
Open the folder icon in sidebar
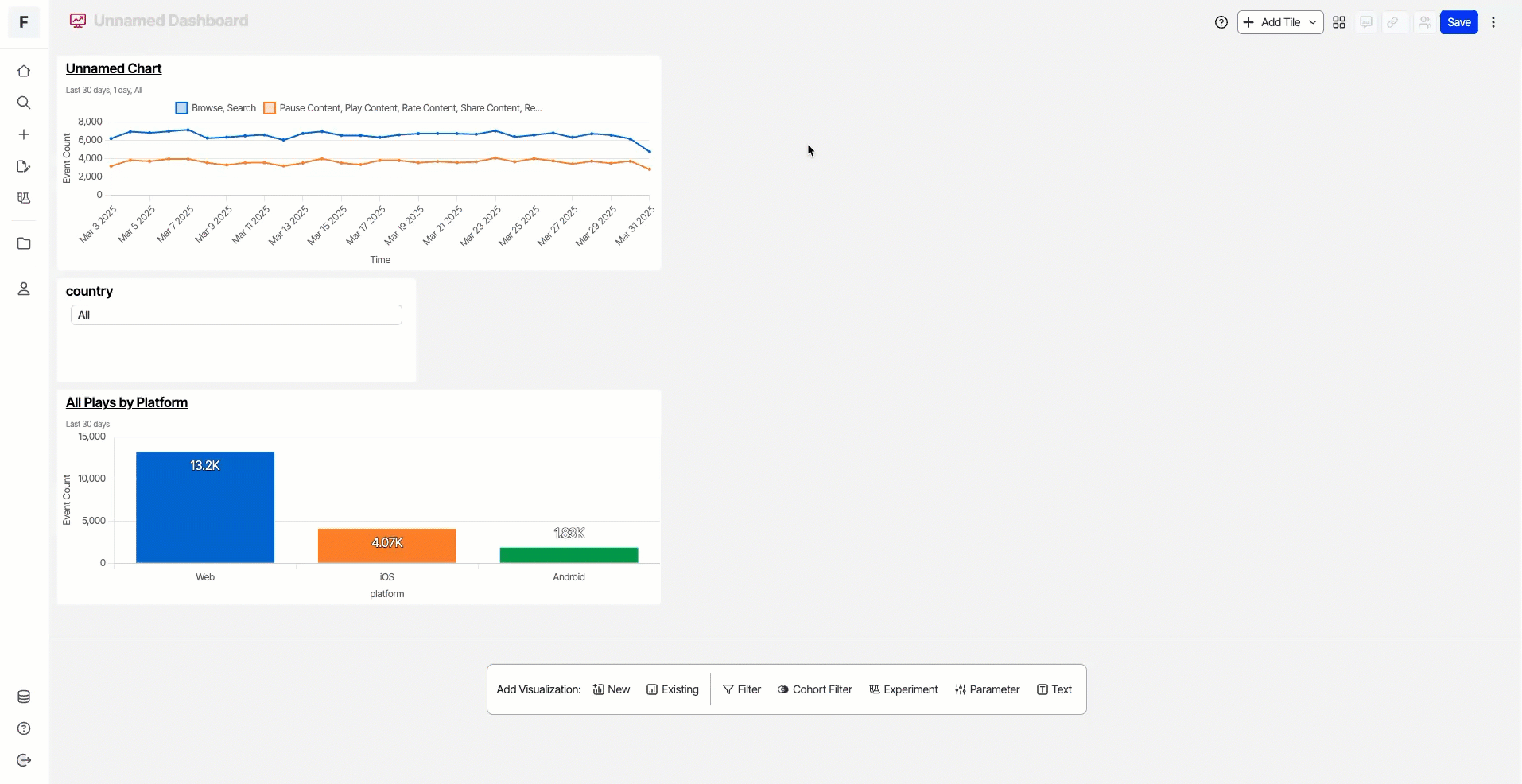coord(24,243)
